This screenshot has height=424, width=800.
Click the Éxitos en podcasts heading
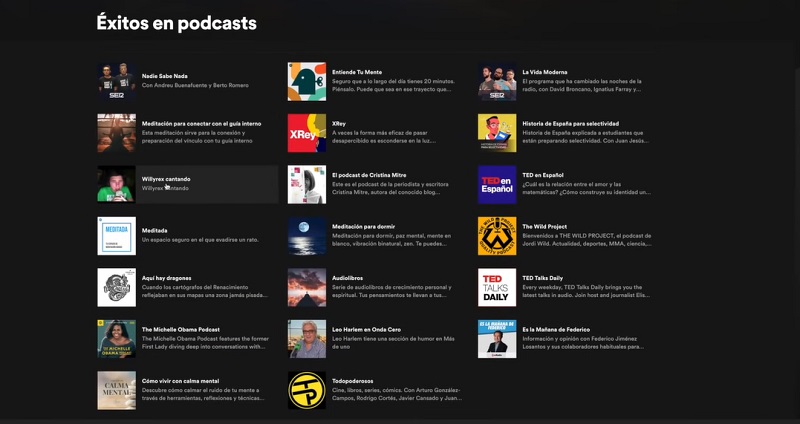(x=176, y=23)
